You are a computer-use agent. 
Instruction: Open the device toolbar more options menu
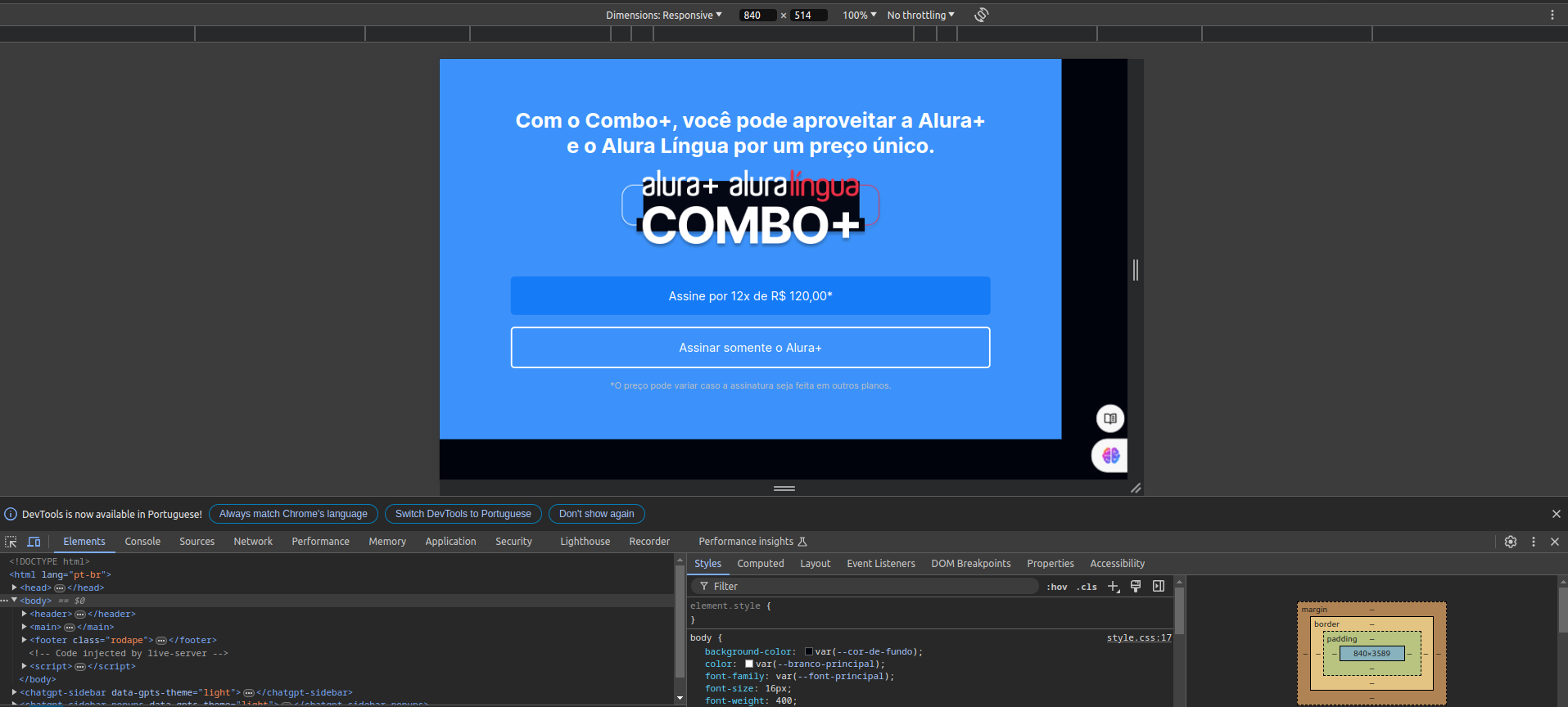[x=1552, y=15]
